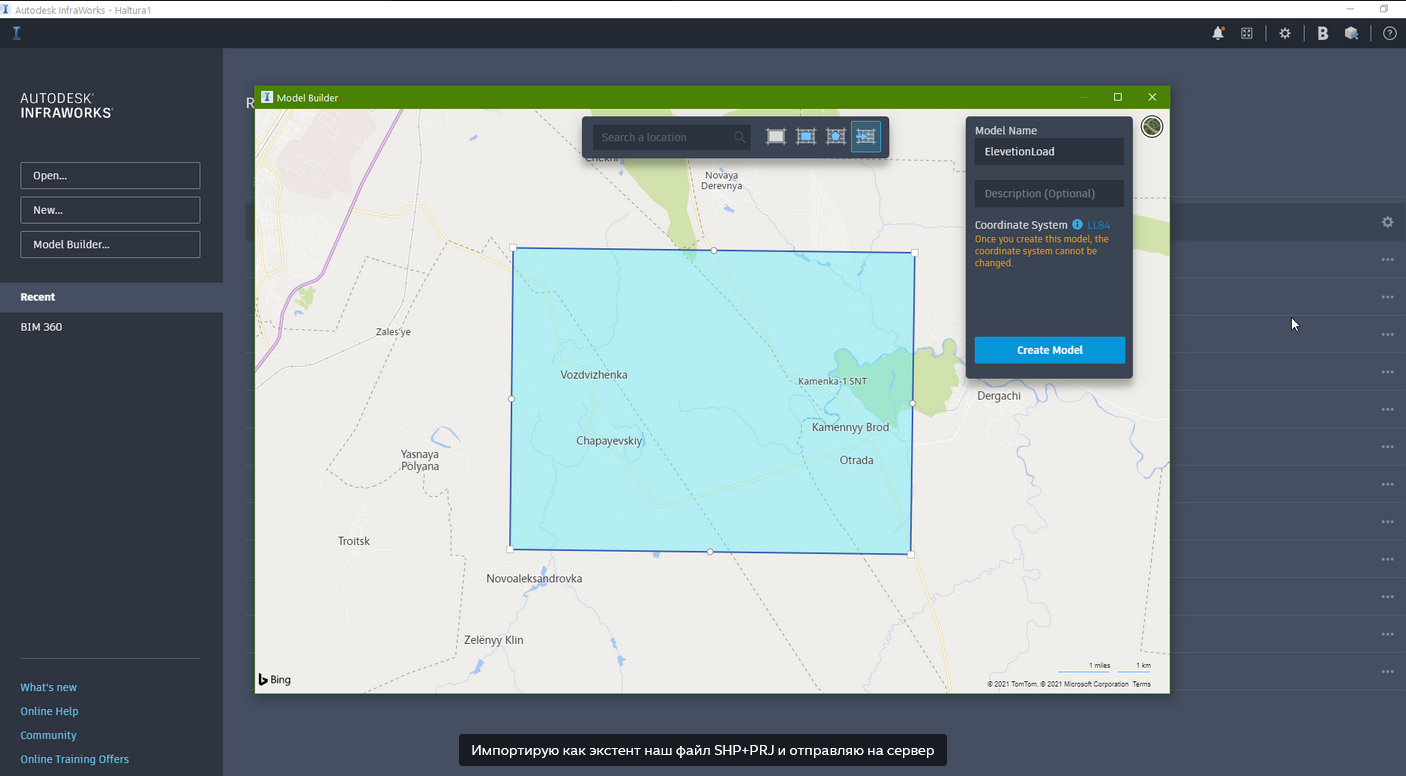Select BIM 360 in the sidebar
This screenshot has width=1406, height=776.
click(41, 327)
